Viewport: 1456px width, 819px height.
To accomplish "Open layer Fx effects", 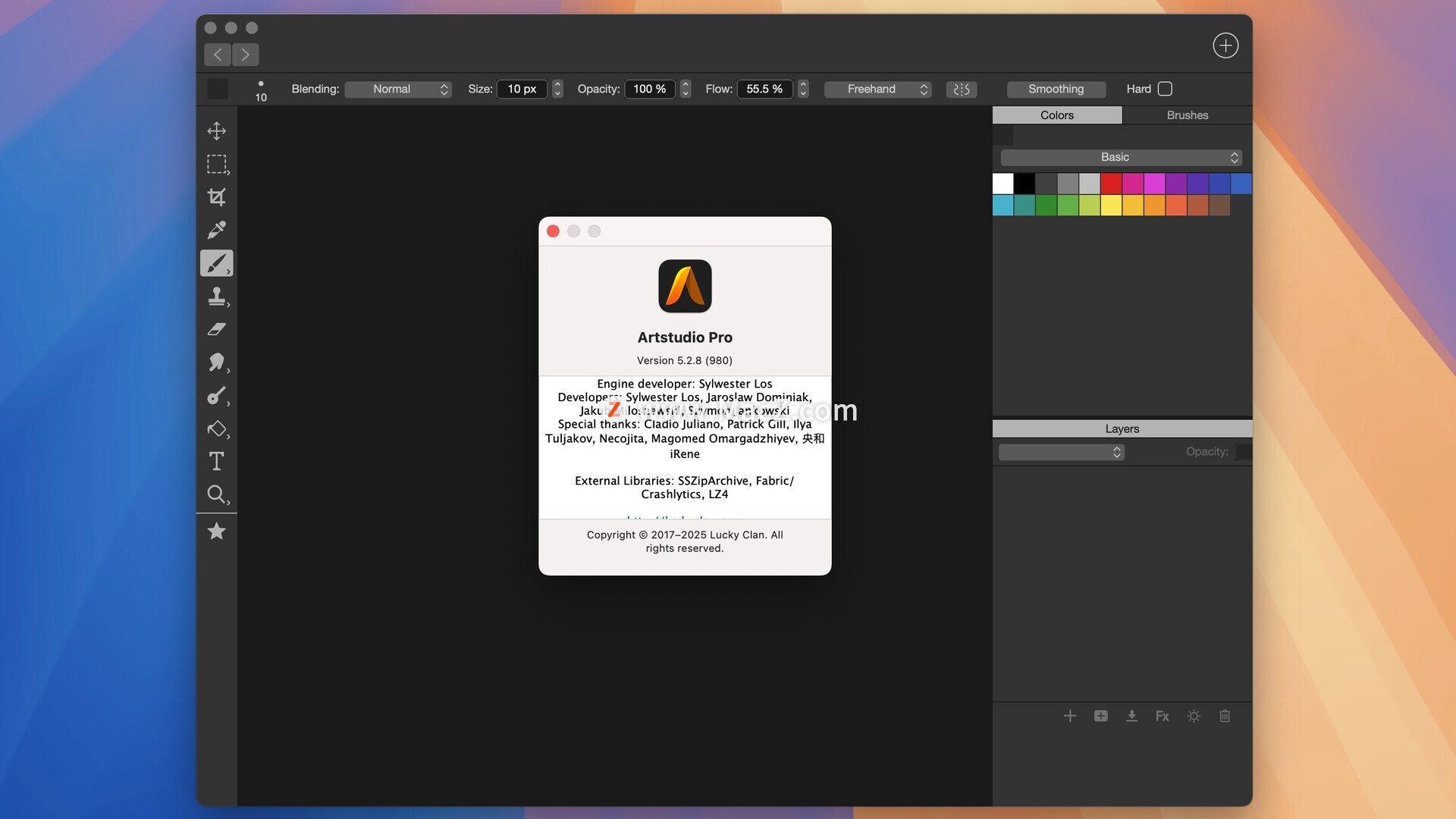I will tap(1163, 716).
